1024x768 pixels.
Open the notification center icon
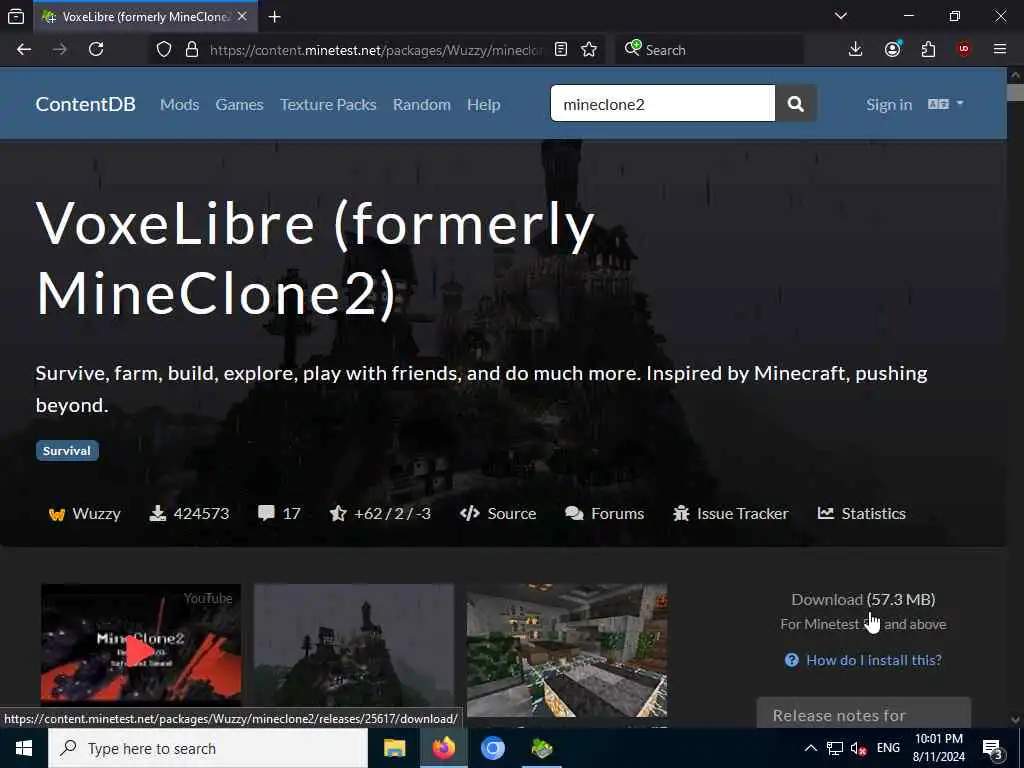point(993,748)
